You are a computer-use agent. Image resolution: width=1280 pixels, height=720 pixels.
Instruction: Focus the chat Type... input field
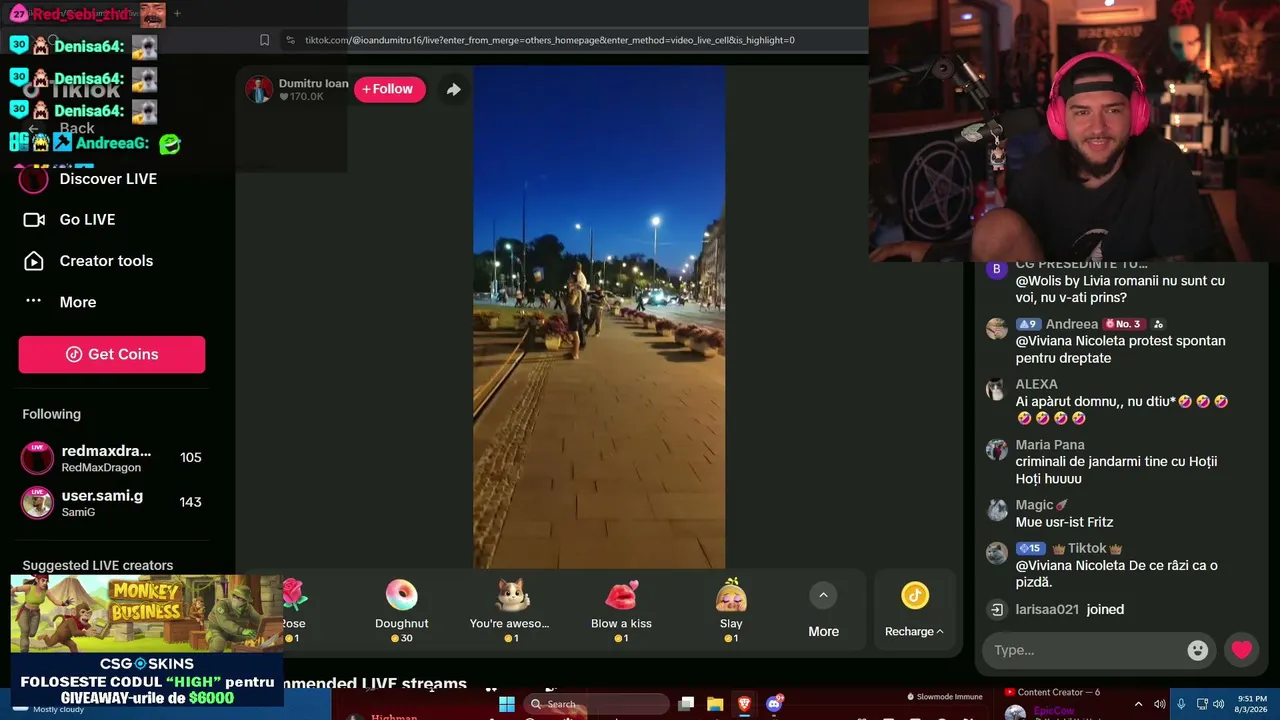pos(1086,650)
